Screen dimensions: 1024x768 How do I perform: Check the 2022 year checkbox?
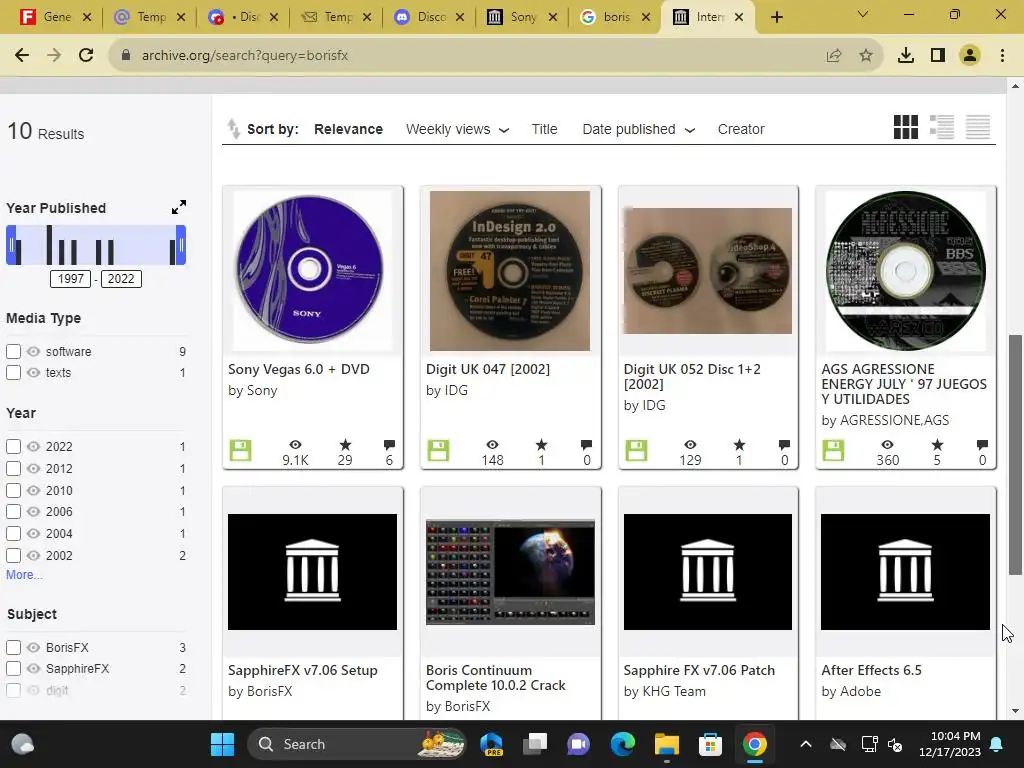(13, 447)
